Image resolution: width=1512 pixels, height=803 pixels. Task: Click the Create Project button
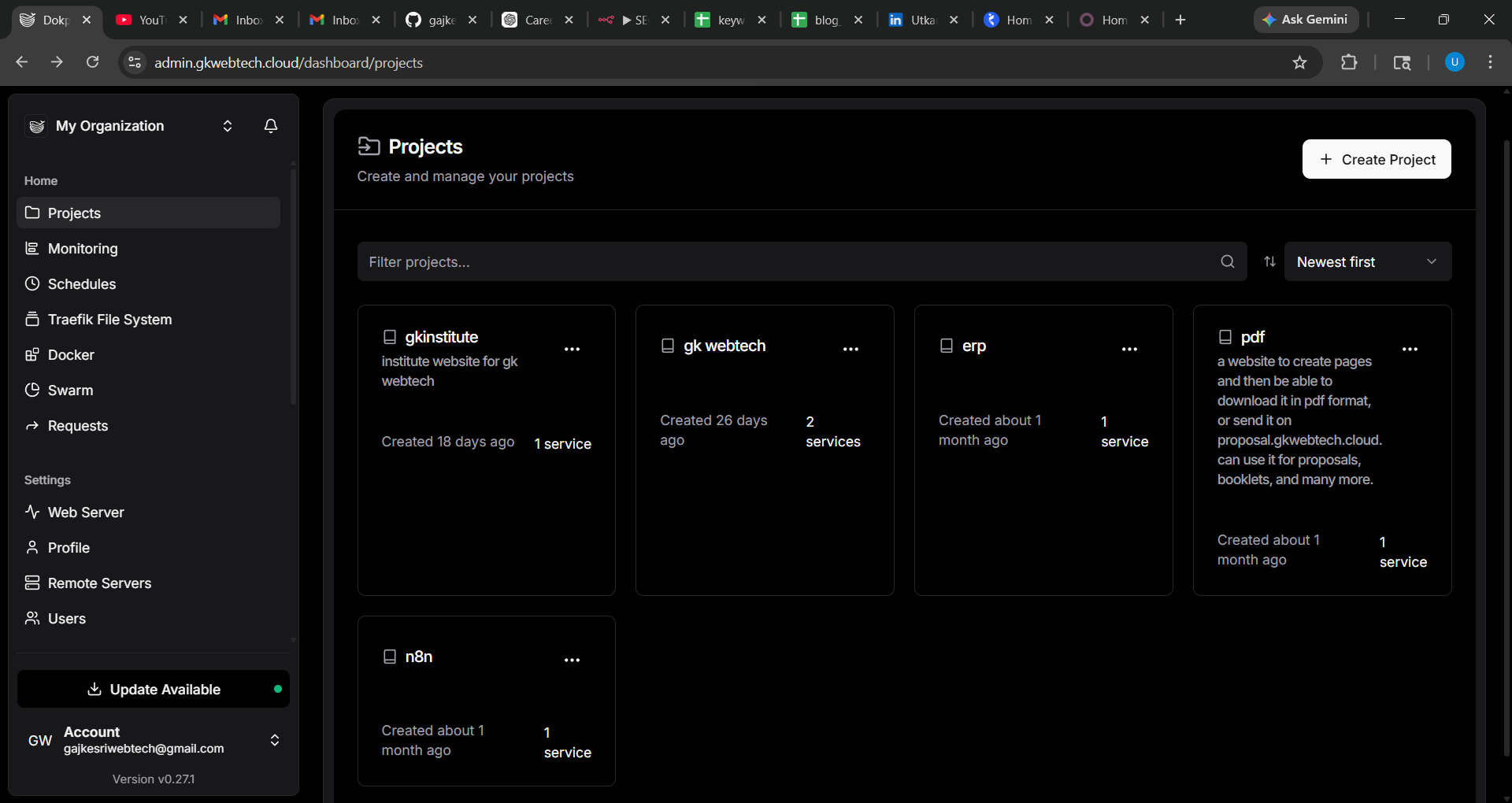pyautogui.click(x=1376, y=159)
